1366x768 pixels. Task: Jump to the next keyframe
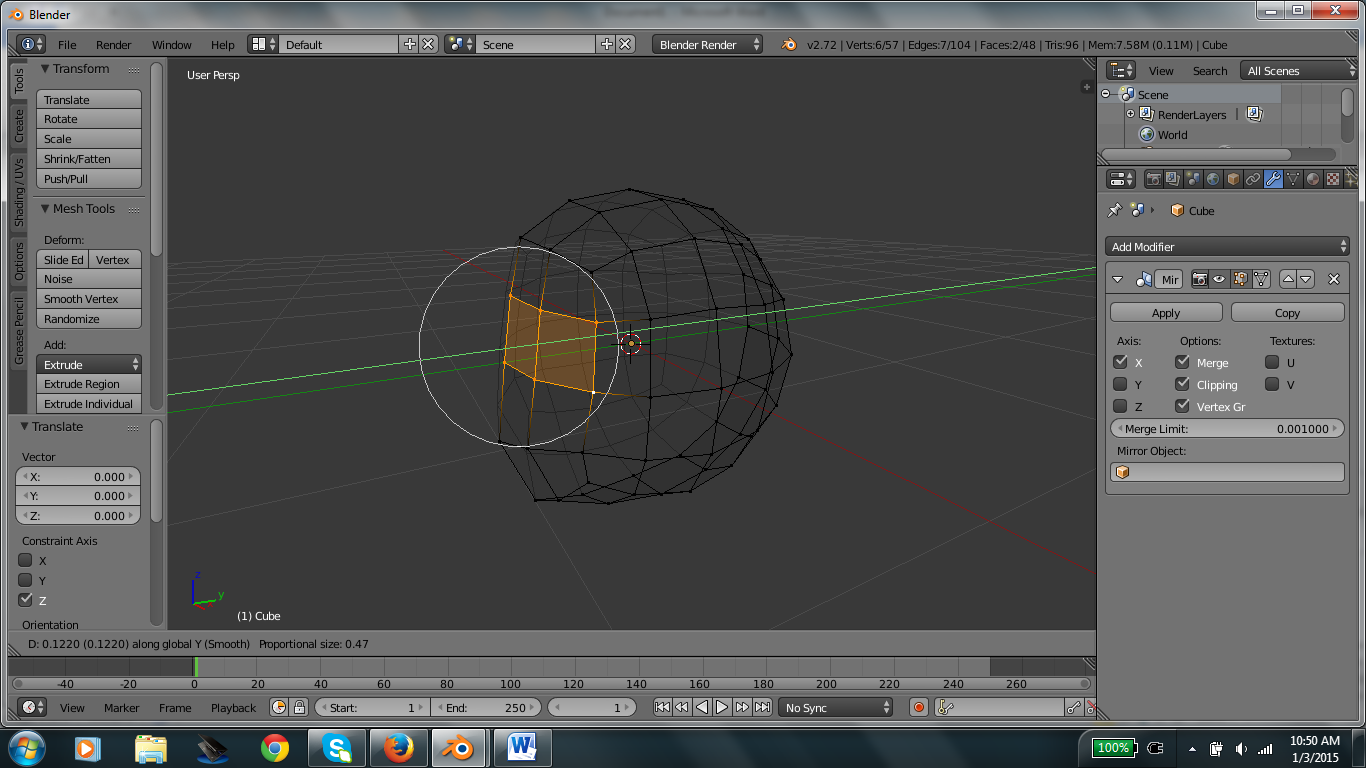742,707
